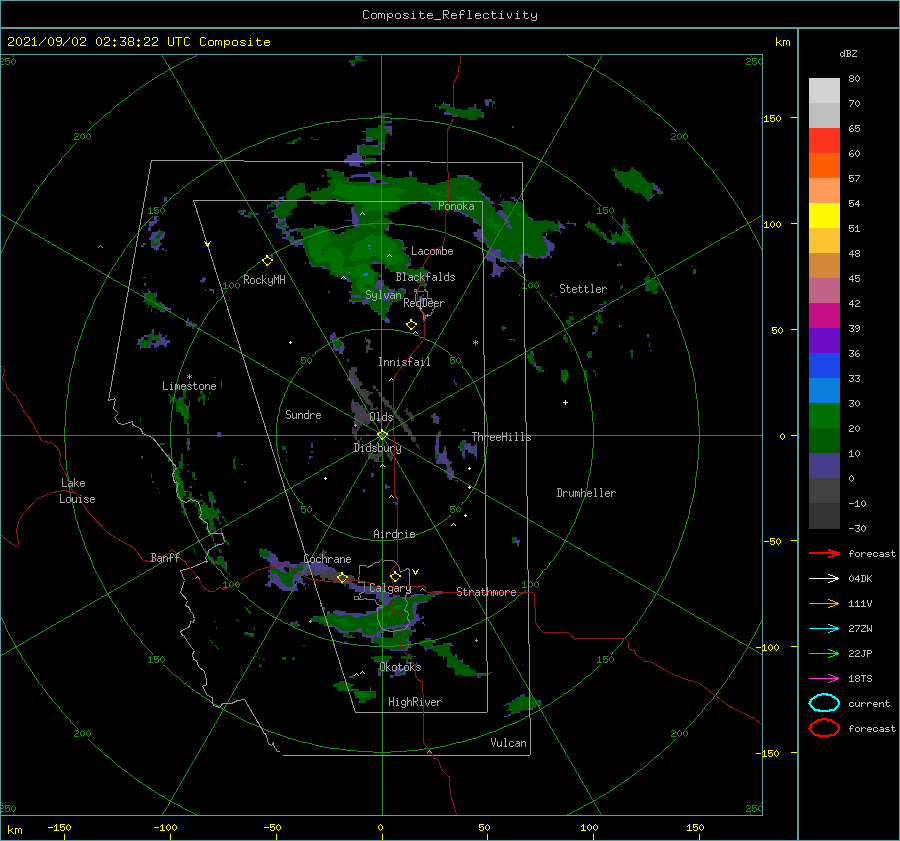Click the Calgary city label
This screenshot has height=841, width=900.
390,588
